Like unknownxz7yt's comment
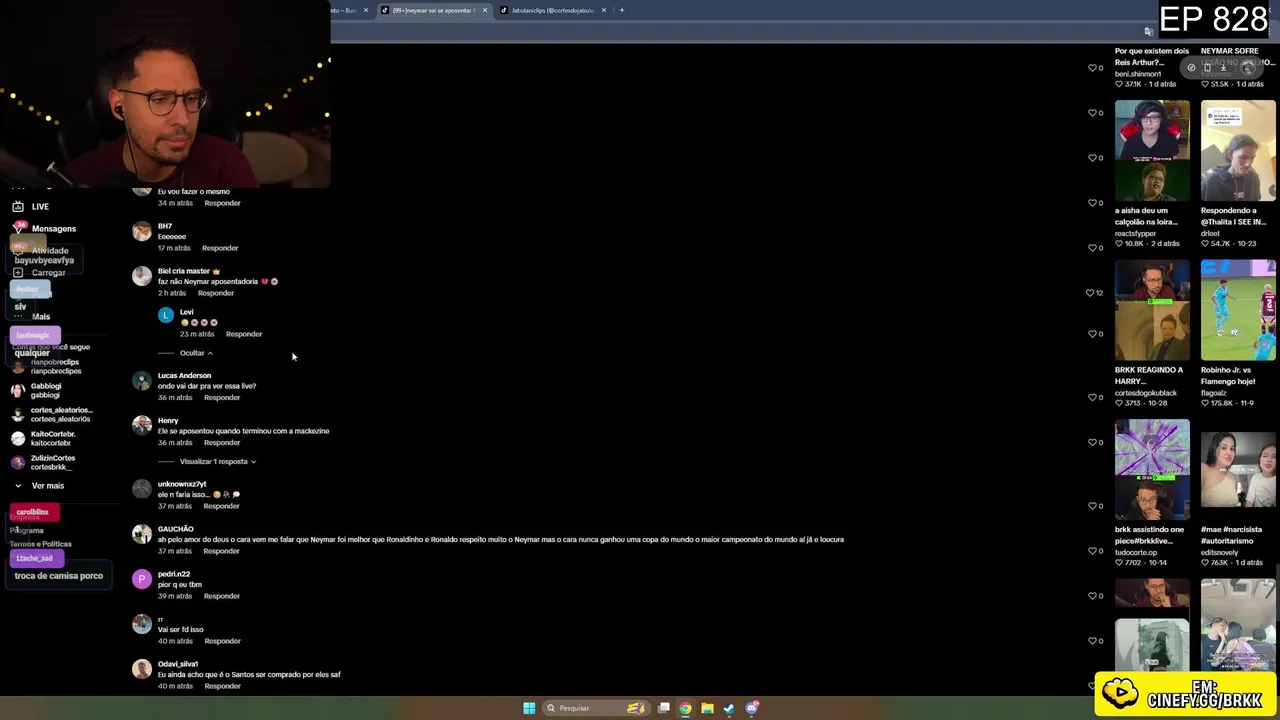This screenshot has height=720, width=1280. (x=1093, y=506)
